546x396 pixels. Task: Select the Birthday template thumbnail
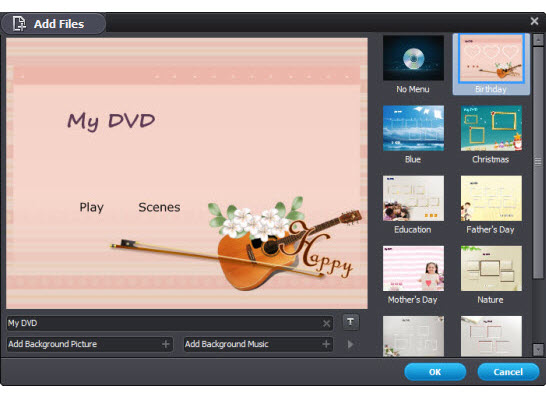tap(491, 59)
